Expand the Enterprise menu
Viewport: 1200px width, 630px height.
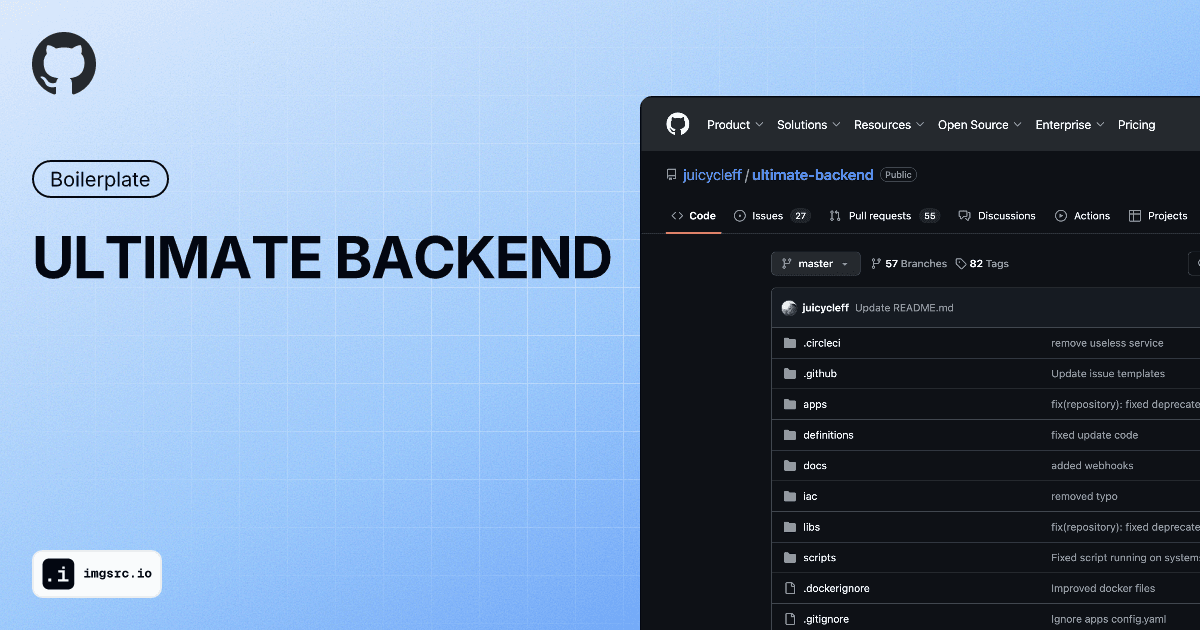point(1070,125)
